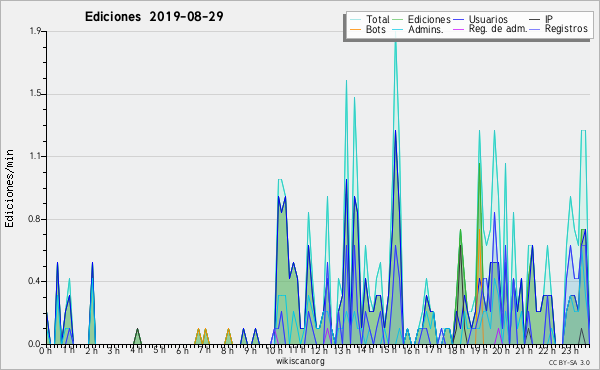Click the Usuarios legend entry
600x370 pixels.
tap(488, 19)
